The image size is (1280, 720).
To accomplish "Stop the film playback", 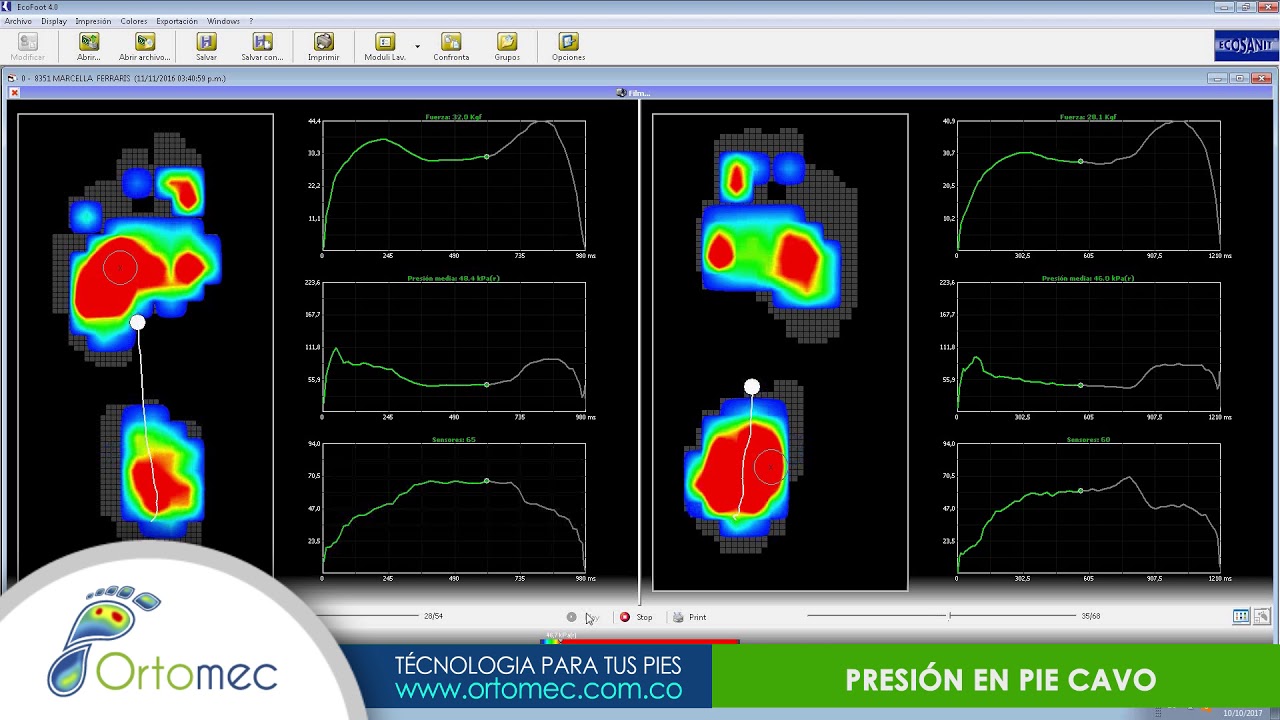I will (x=636, y=617).
